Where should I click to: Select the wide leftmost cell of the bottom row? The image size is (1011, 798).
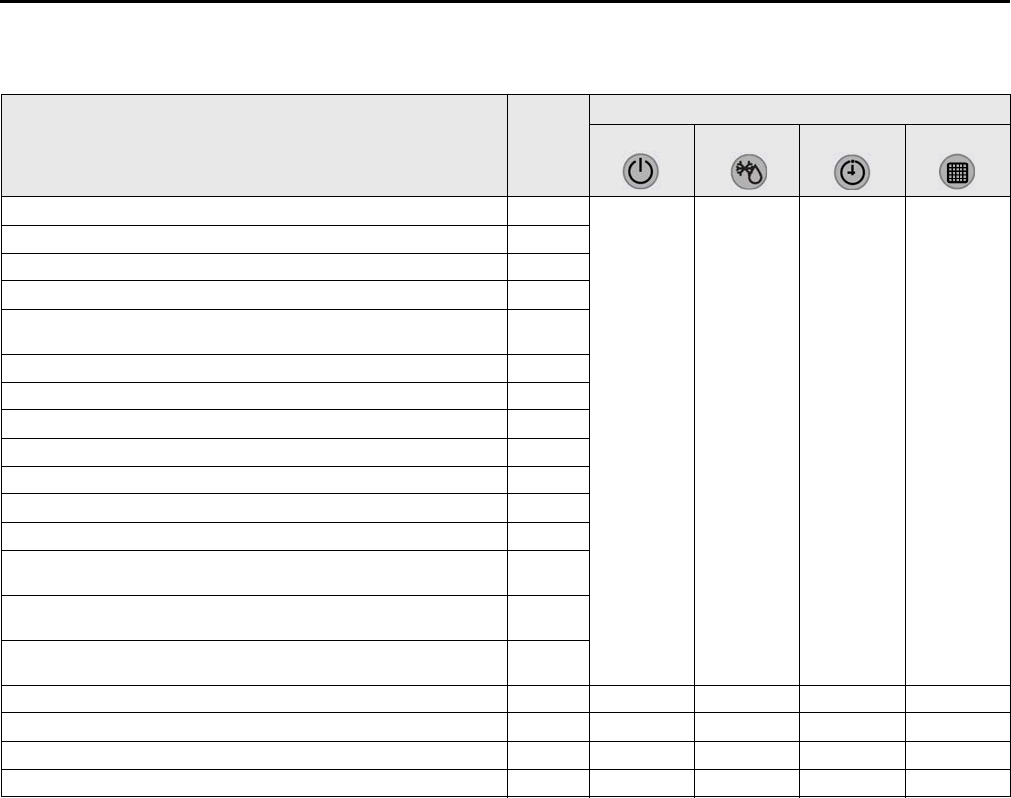[x=254, y=783]
